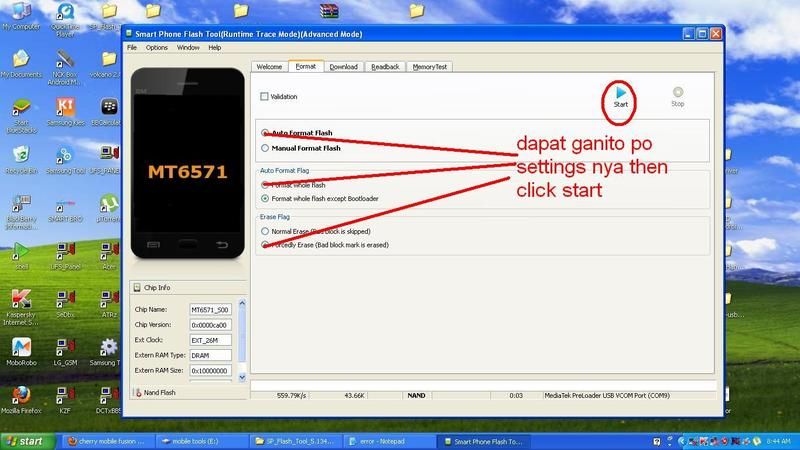The width and height of the screenshot is (800, 450).
Task: Select Forcedly Erase option
Action: click(x=265, y=245)
